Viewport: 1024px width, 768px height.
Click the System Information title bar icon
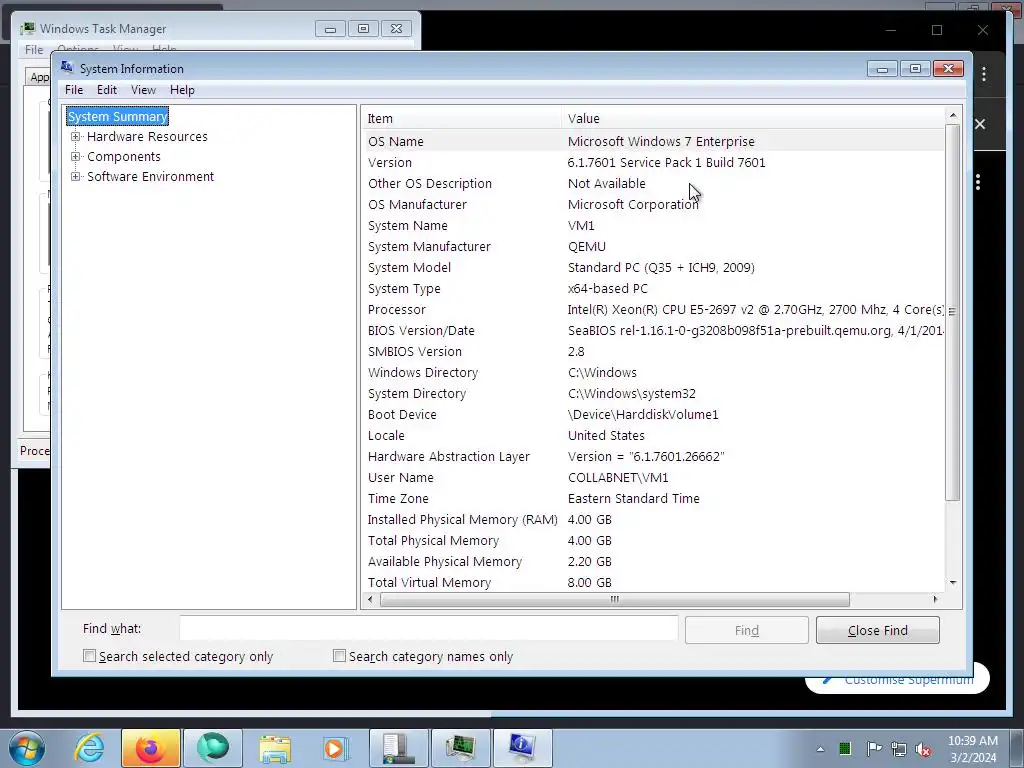pos(67,67)
